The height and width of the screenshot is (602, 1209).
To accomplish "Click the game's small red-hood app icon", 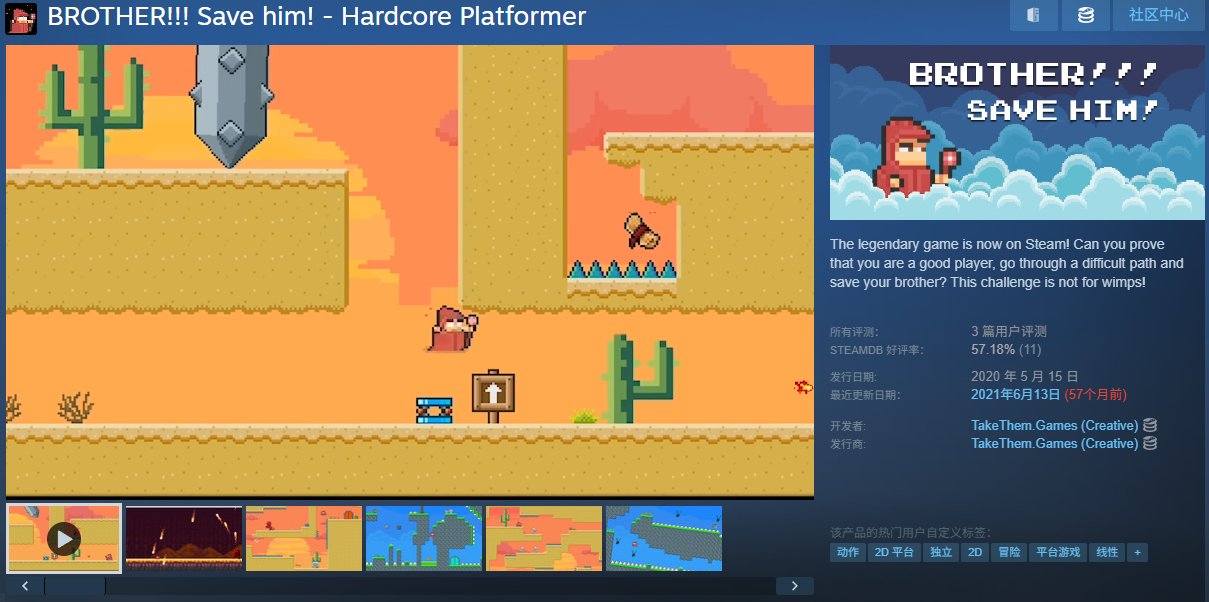I will point(22,18).
